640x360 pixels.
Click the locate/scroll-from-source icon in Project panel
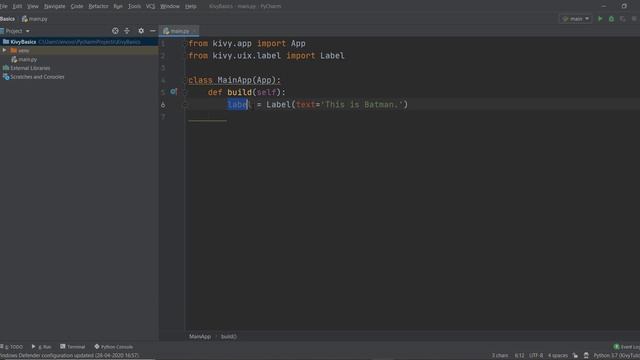point(115,31)
